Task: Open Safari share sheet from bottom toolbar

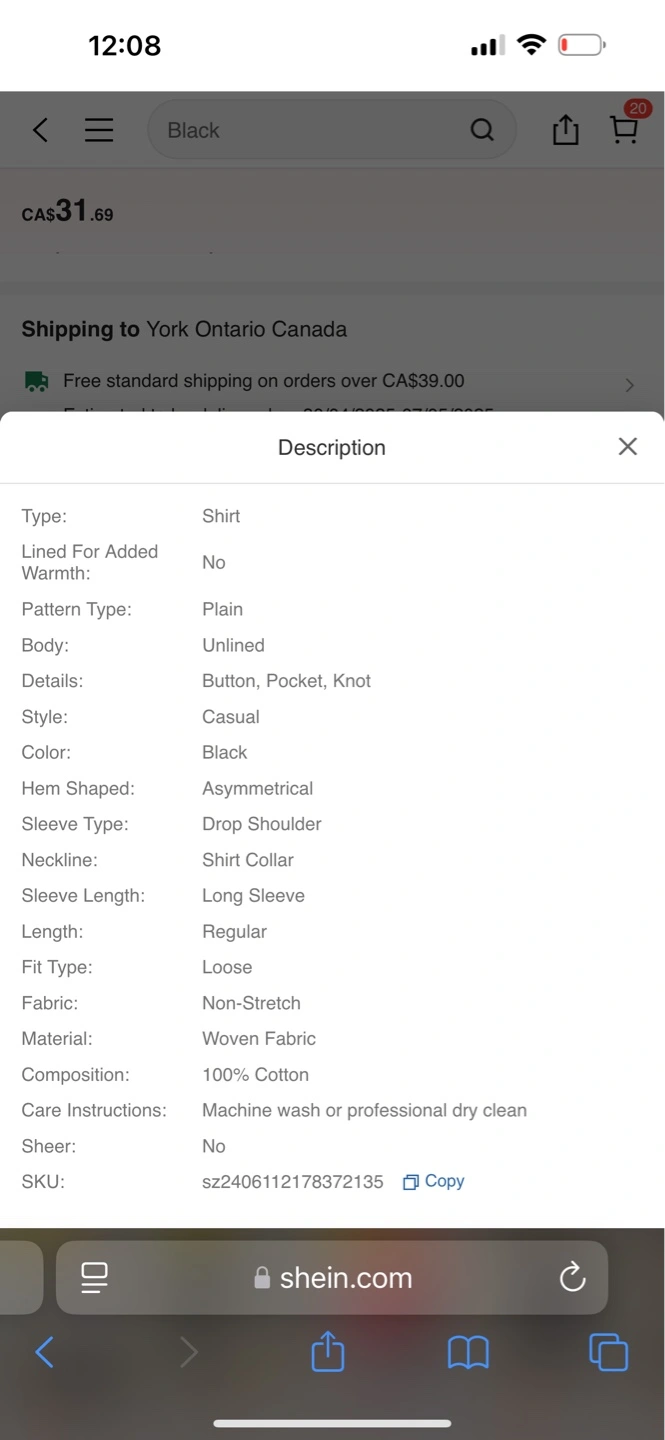Action: coord(328,1353)
